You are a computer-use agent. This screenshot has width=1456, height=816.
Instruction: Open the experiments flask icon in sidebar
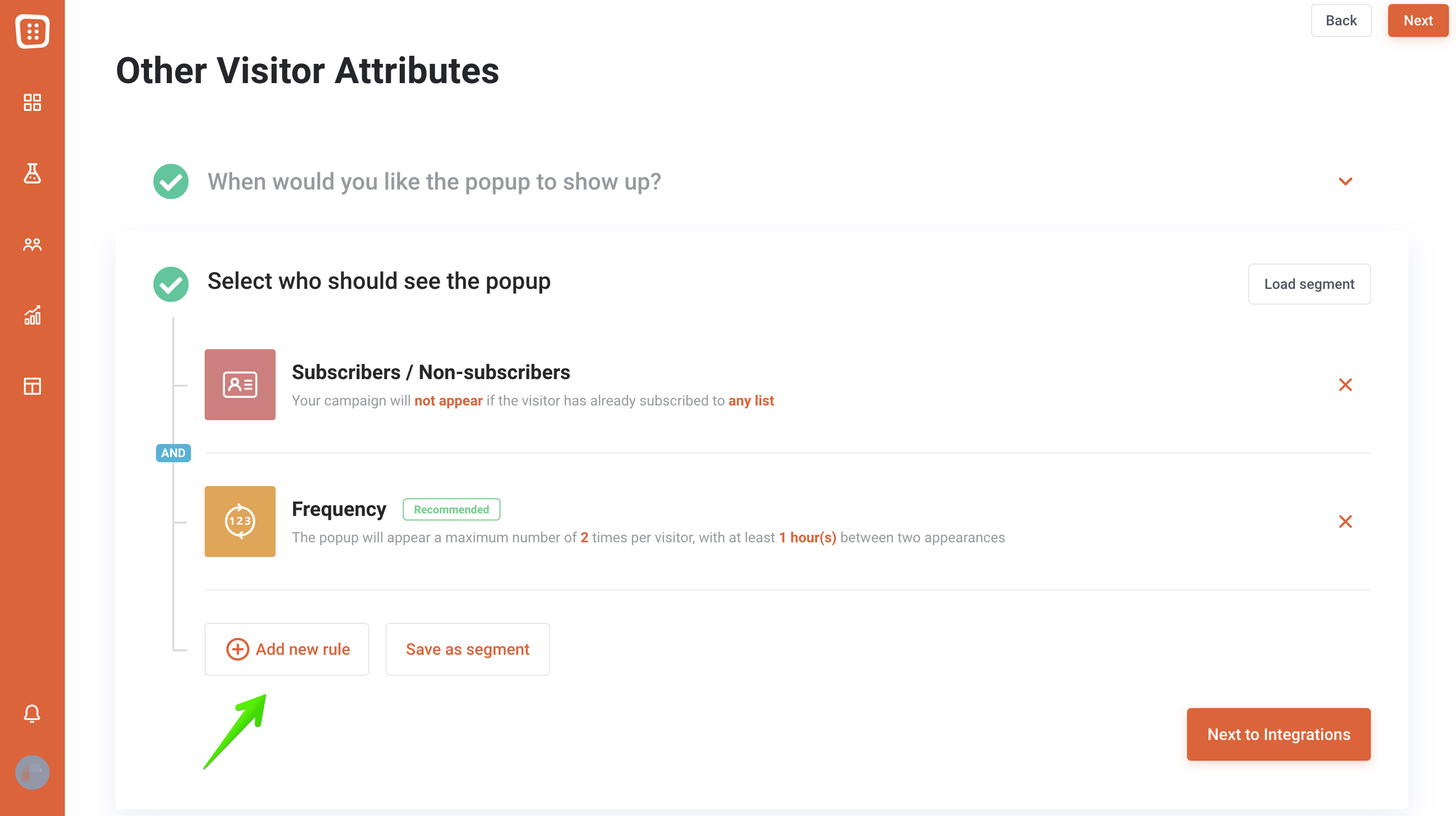tap(32, 174)
